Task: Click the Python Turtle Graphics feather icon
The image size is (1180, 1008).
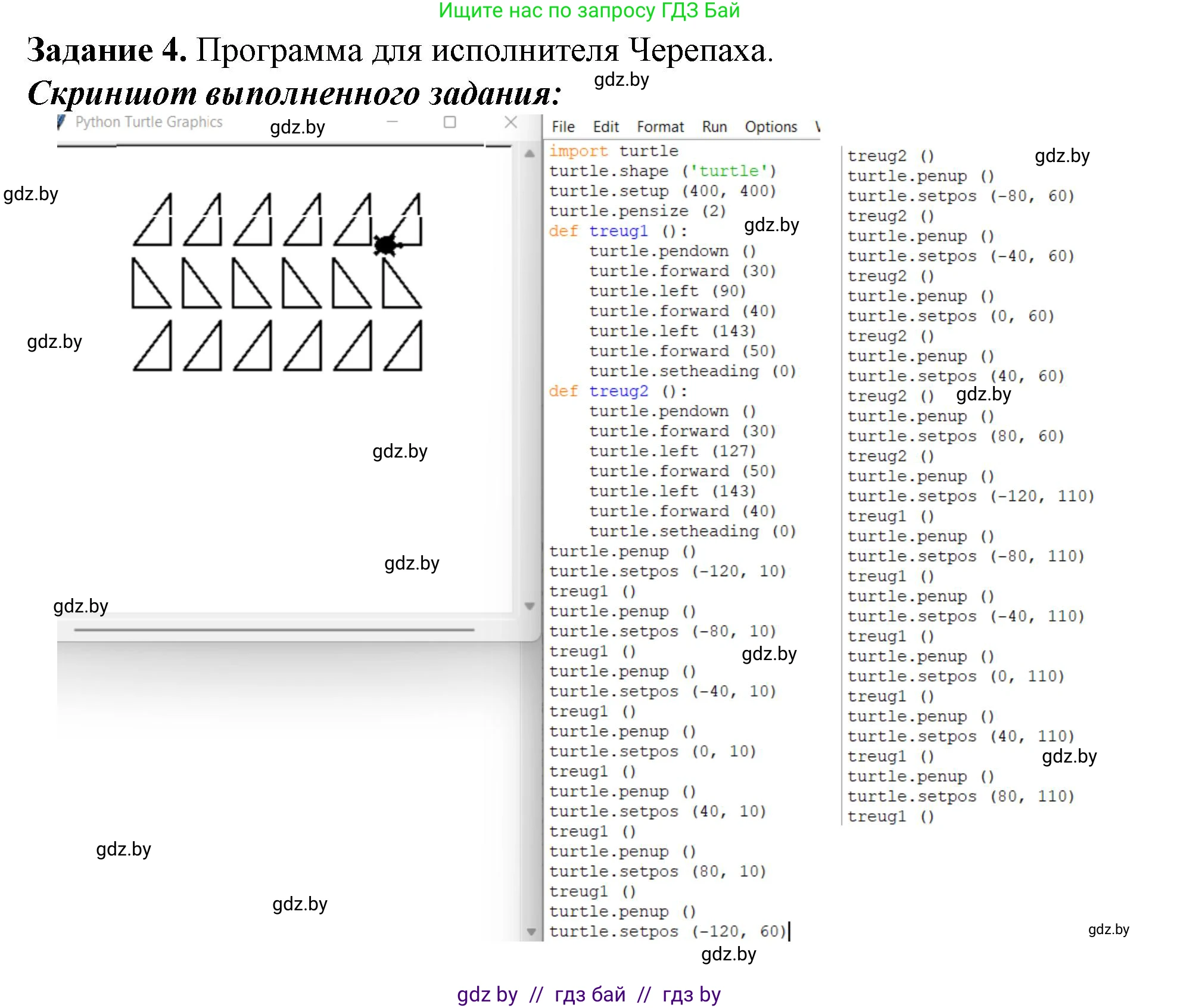Action: click(x=61, y=122)
